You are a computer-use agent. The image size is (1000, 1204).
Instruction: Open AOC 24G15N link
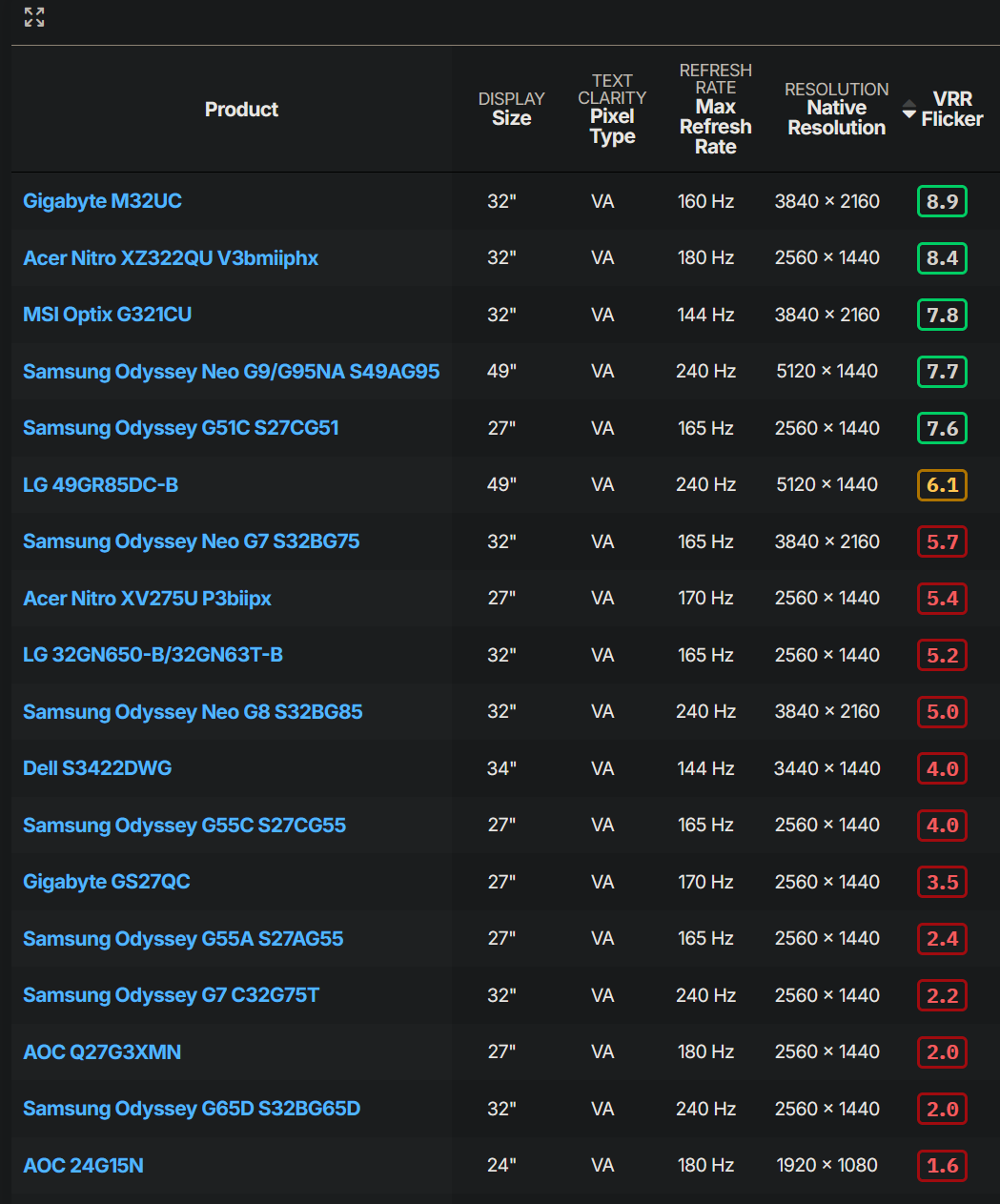point(83,1166)
